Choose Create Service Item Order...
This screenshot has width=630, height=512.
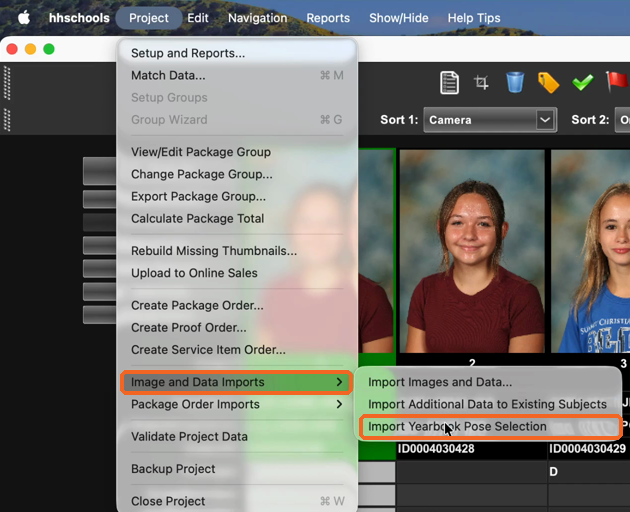[x=237, y=350]
